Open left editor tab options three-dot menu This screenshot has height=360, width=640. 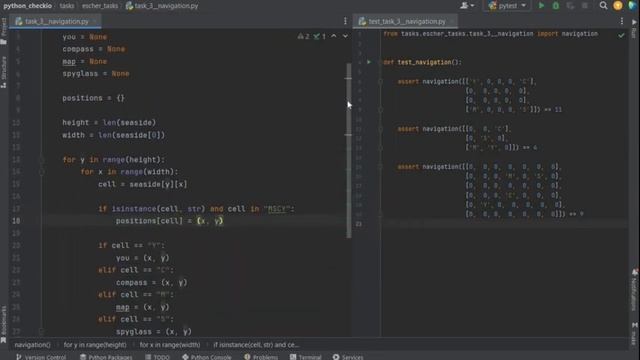pyautogui.click(x=345, y=21)
